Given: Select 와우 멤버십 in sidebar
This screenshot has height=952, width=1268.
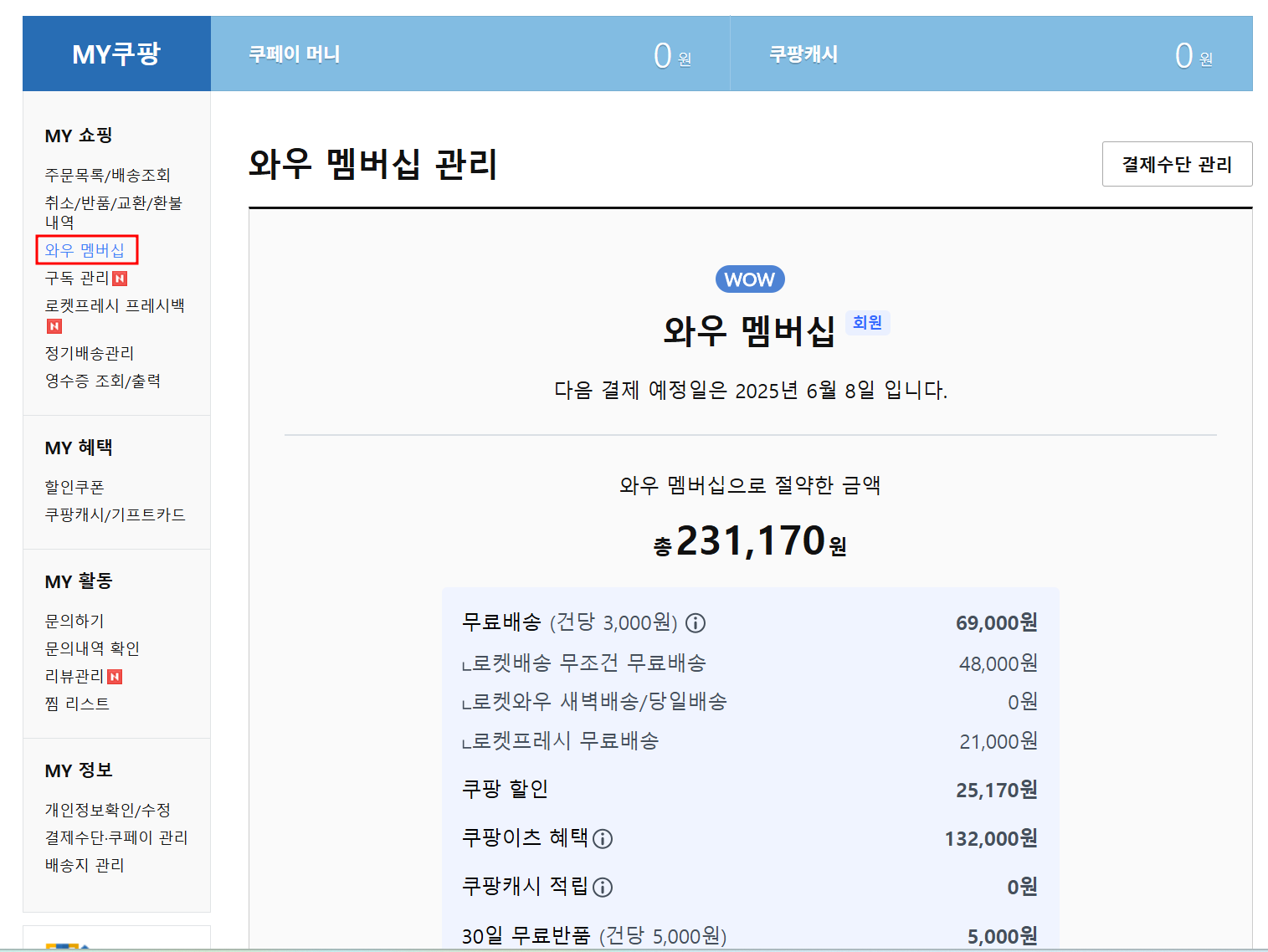Looking at the screenshot, I should (85, 250).
